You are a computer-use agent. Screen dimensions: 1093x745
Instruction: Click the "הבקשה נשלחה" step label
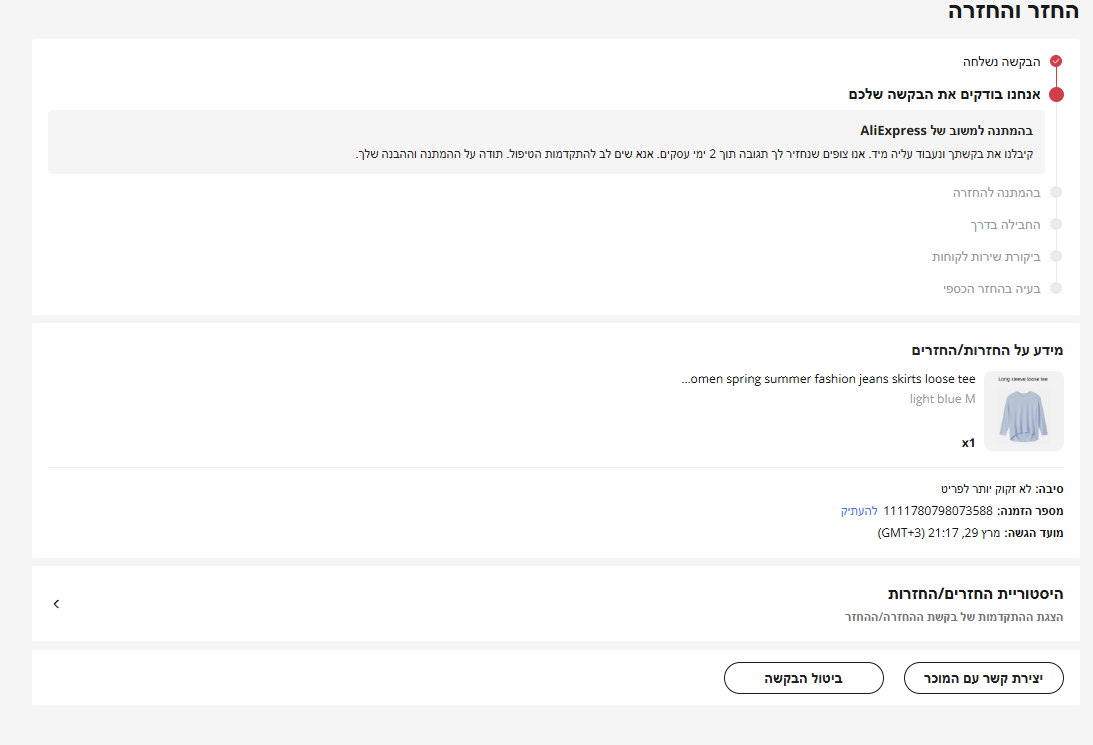click(995, 62)
